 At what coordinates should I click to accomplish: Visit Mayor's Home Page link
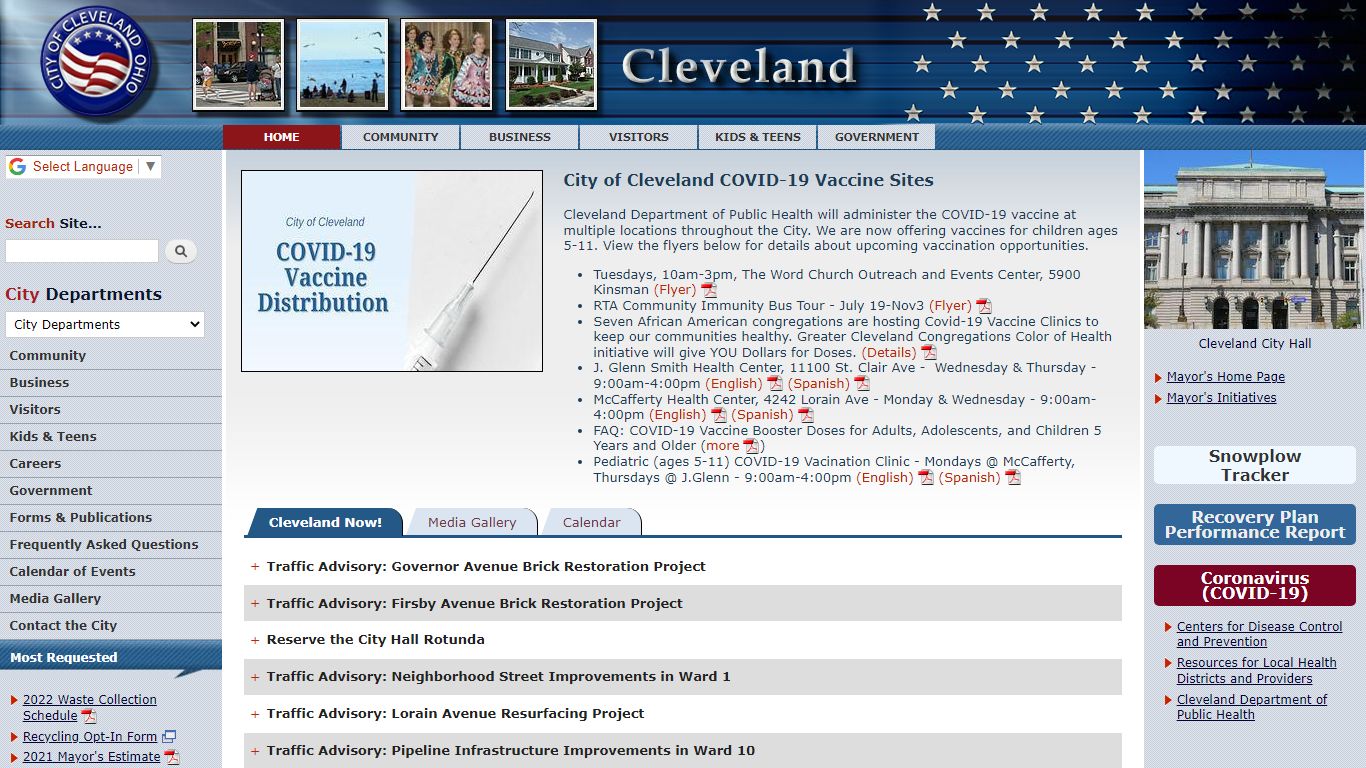coord(1226,377)
